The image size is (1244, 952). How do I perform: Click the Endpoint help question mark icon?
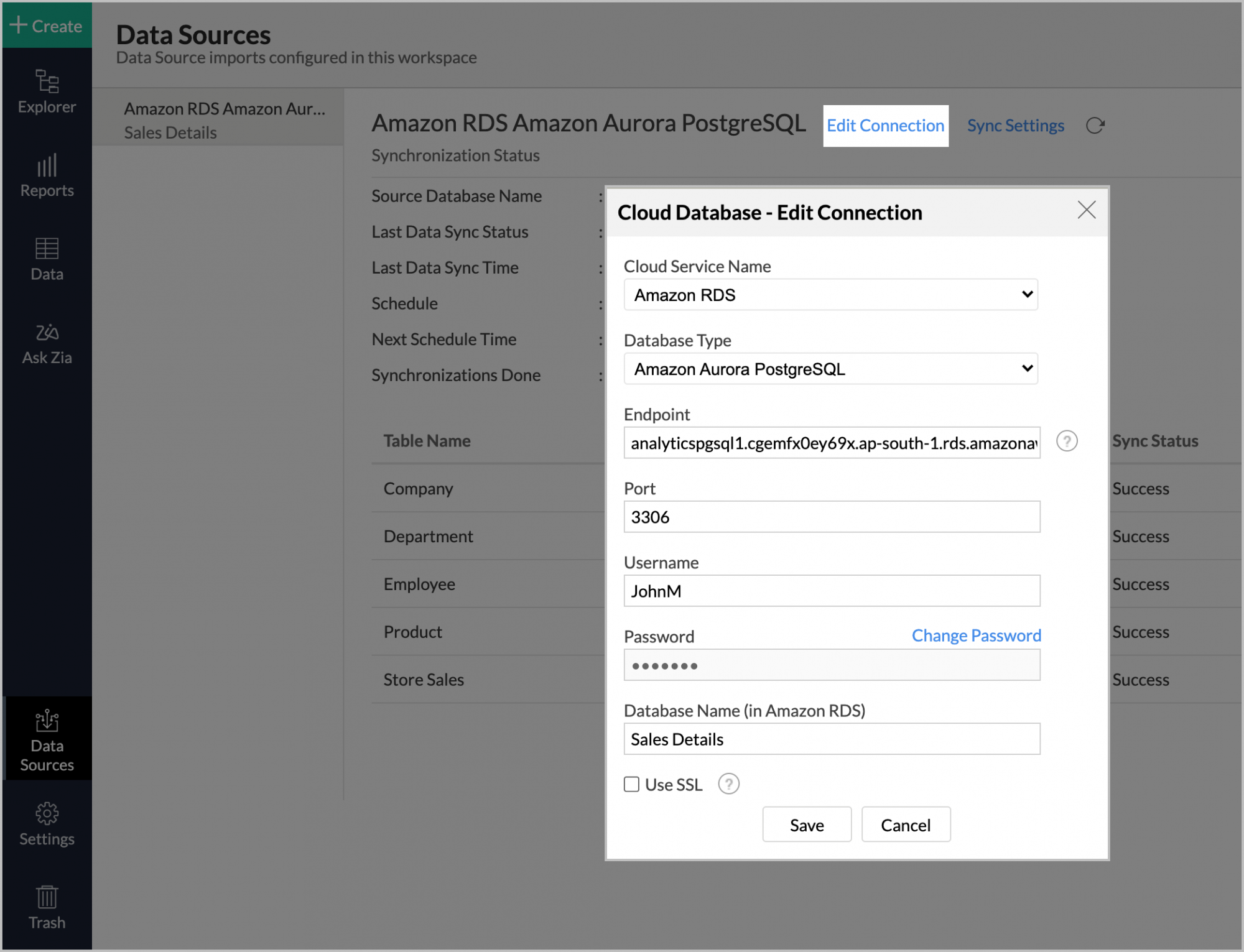point(1067,441)
